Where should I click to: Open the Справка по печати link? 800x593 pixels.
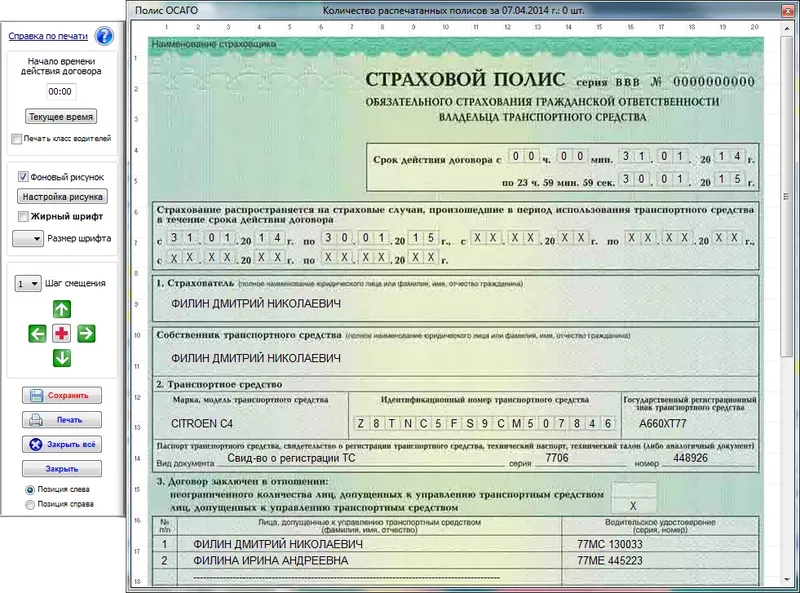pyautogui.click(x=47, y=35)
